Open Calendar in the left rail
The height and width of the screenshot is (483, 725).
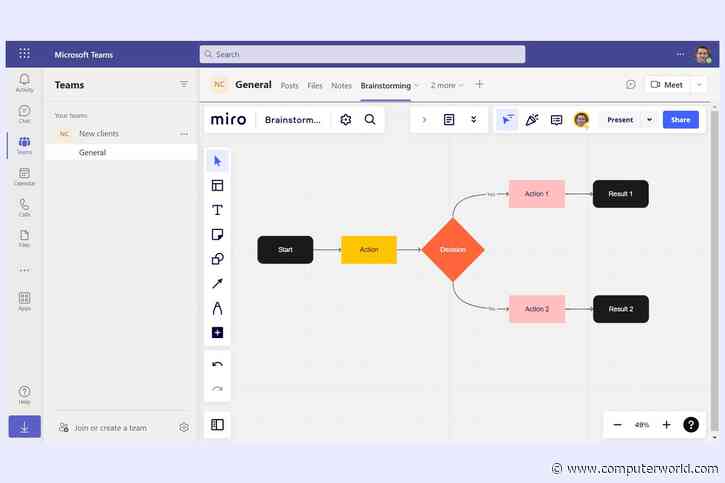coord(25,177)
